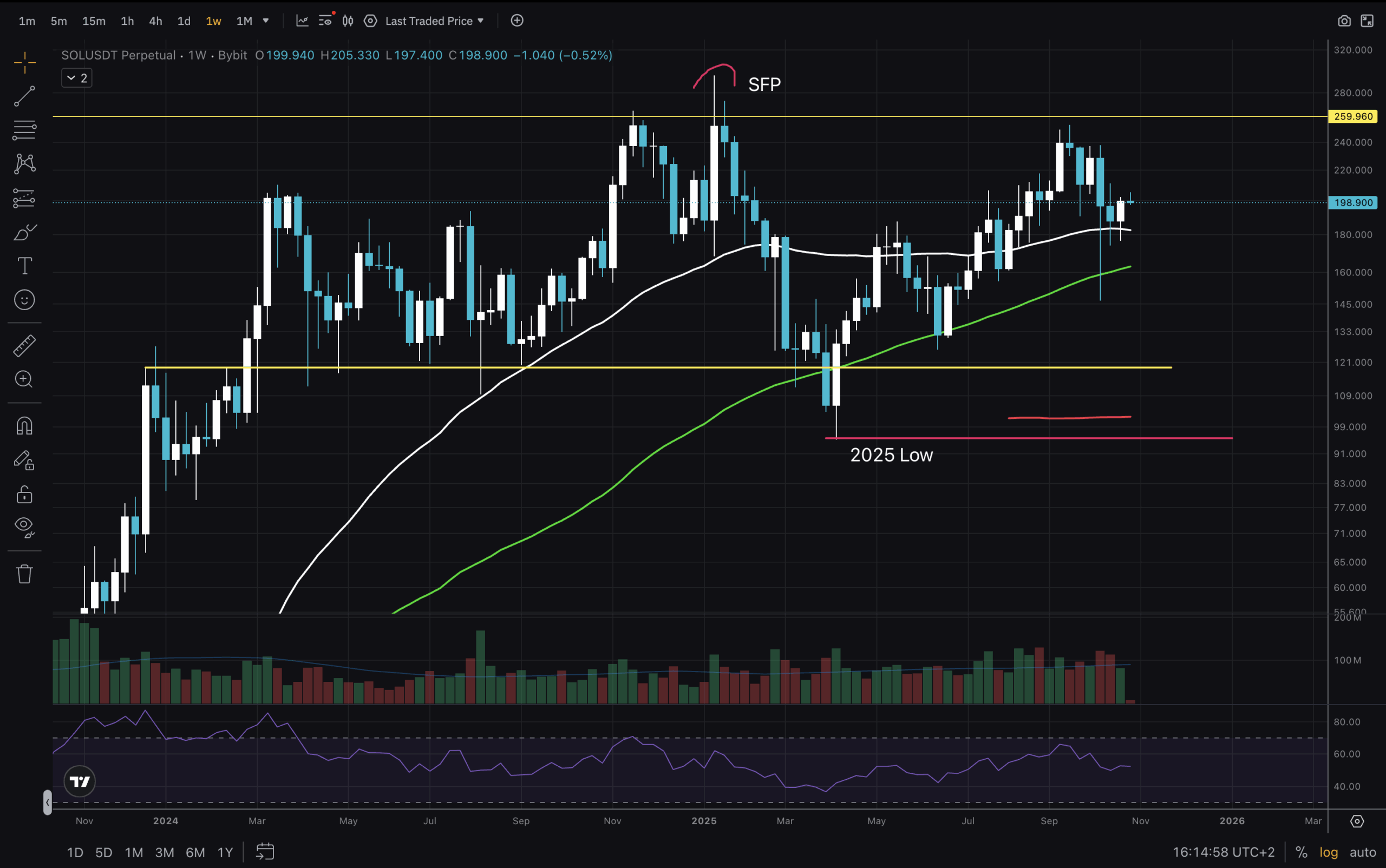The width and height of the screenshot is (1386, 868).
Task: Toggle magnet mode on
Action: (x=24, y=426)
